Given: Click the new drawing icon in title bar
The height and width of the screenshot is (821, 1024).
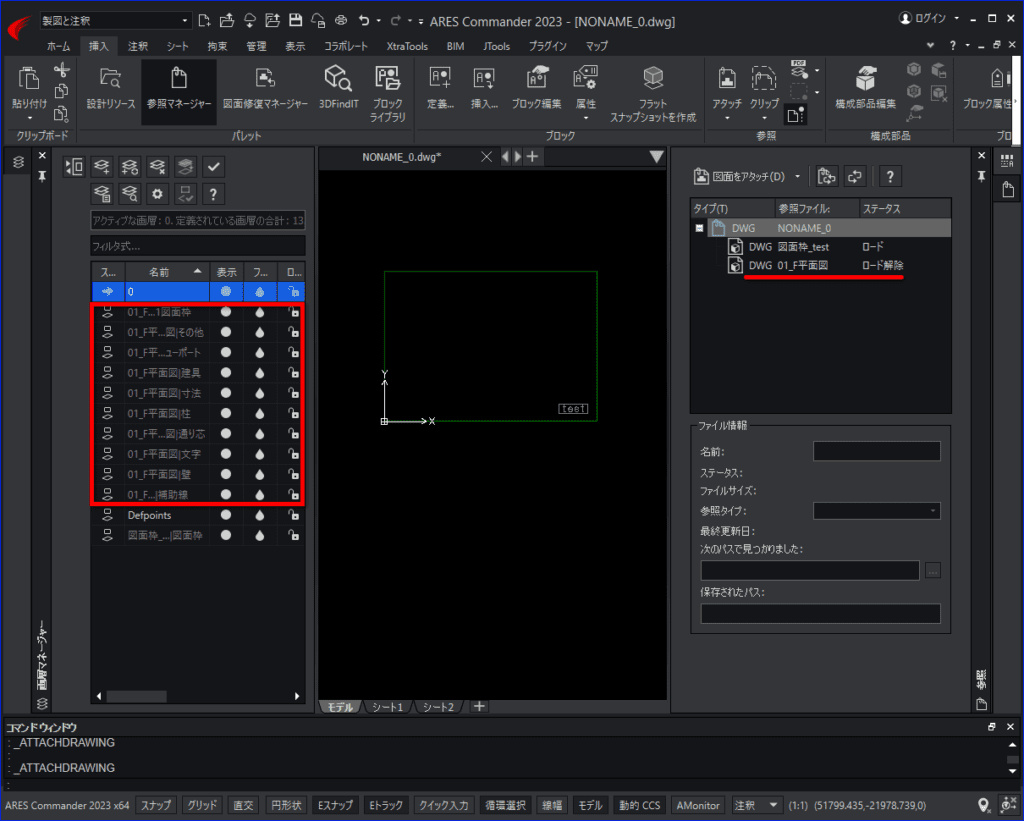Looking at the screenshot, I should [204, 20].
